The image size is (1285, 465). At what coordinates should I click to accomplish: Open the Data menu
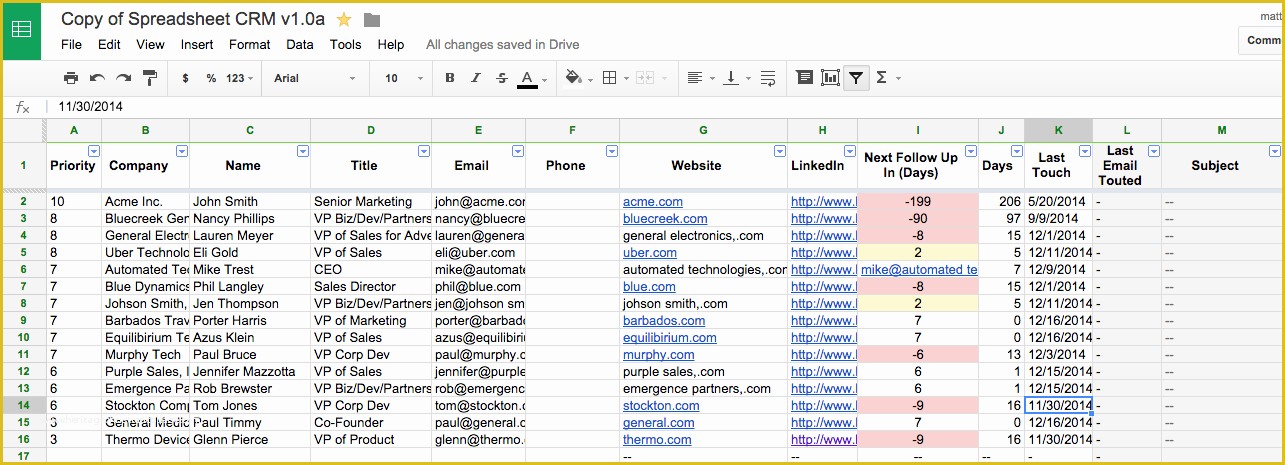point(300,44)
